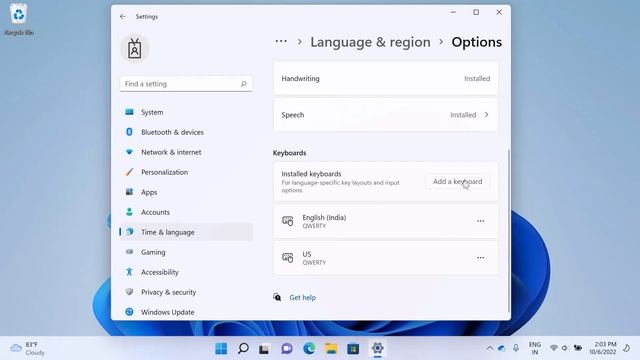
Task: Click the Bluetooth icon in the sidebar
Action: 129,132
